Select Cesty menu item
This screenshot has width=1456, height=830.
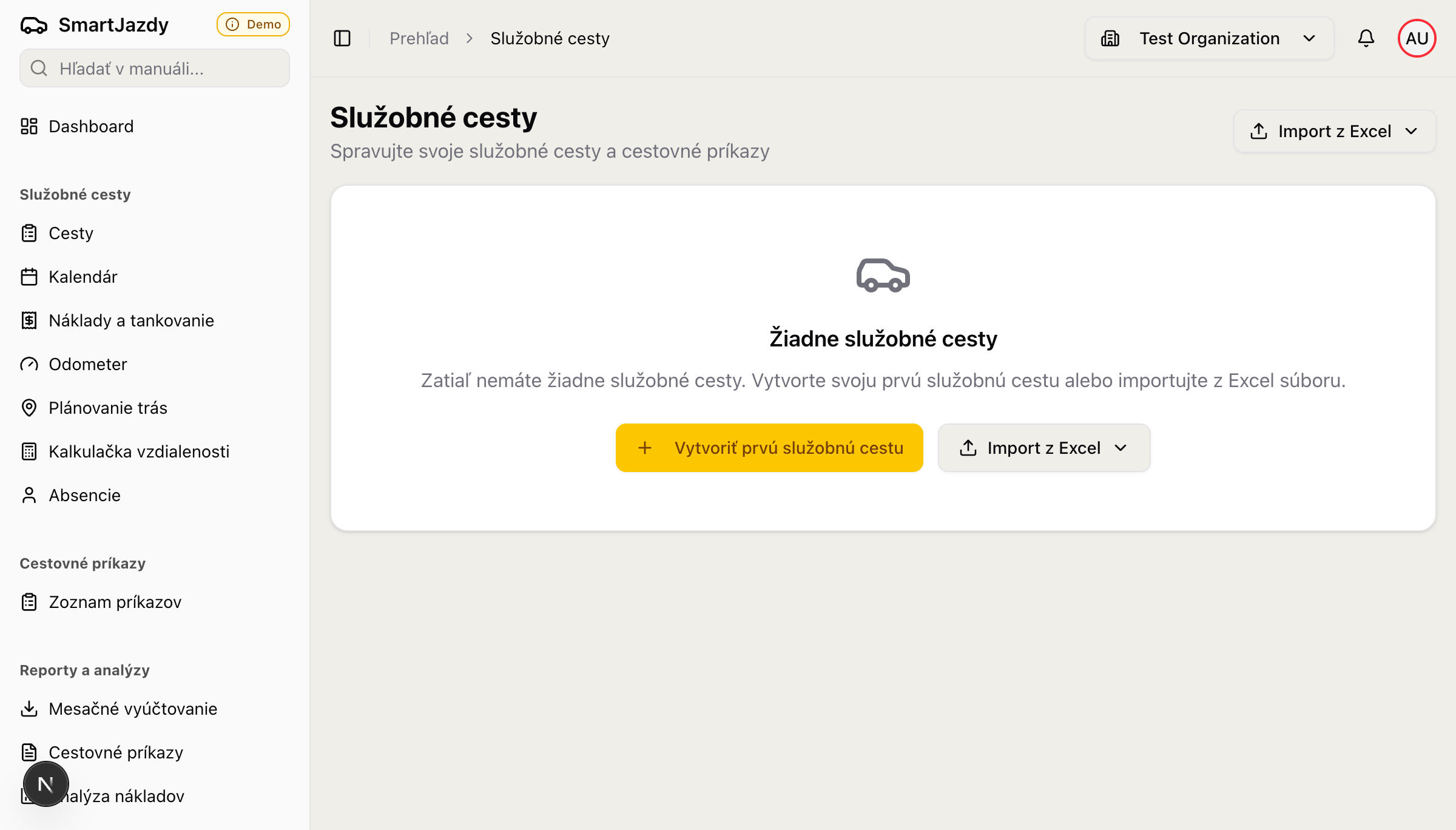coord(70,233)
